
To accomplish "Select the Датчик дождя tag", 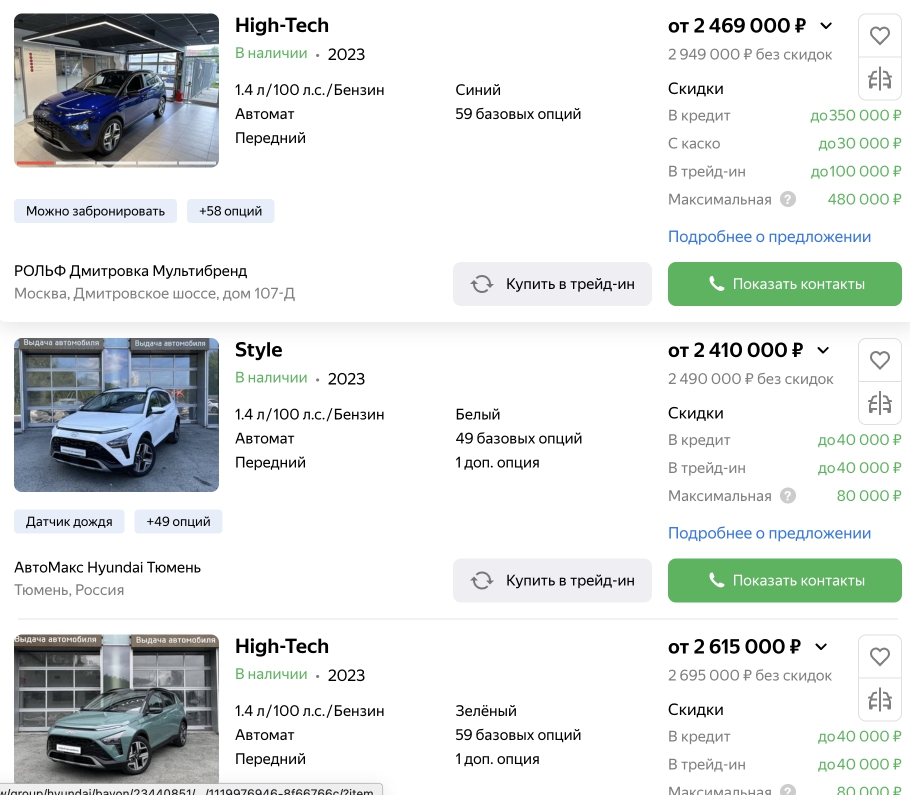I will (69, 522).
